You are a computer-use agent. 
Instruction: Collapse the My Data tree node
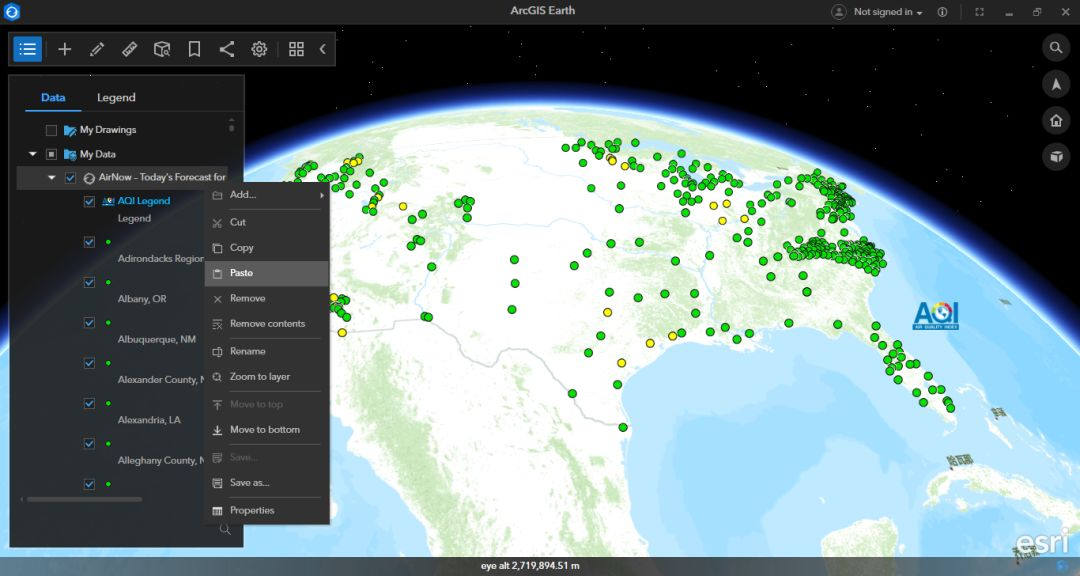33,154
